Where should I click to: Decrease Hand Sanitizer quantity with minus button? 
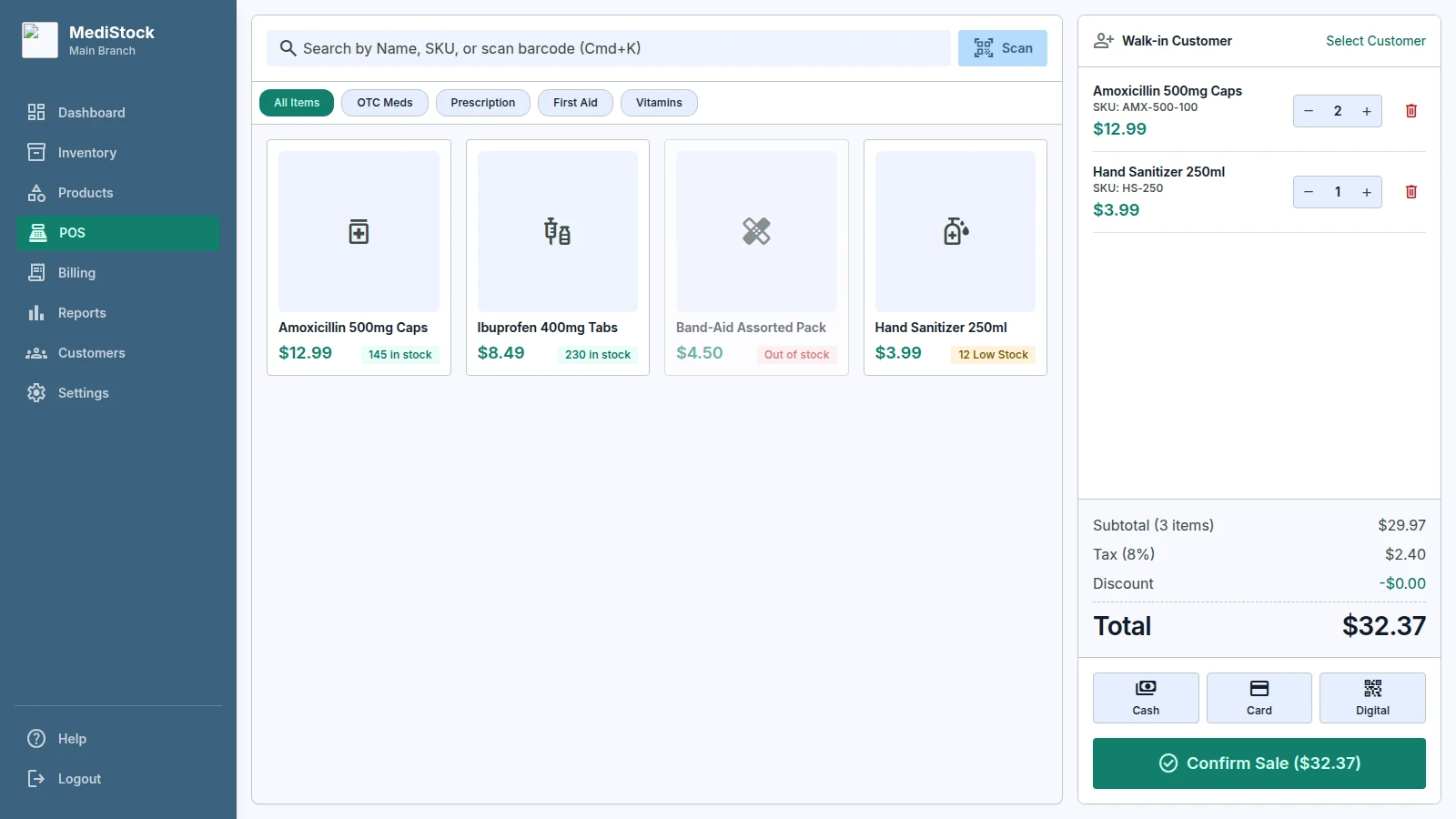tap(1309, 192)
